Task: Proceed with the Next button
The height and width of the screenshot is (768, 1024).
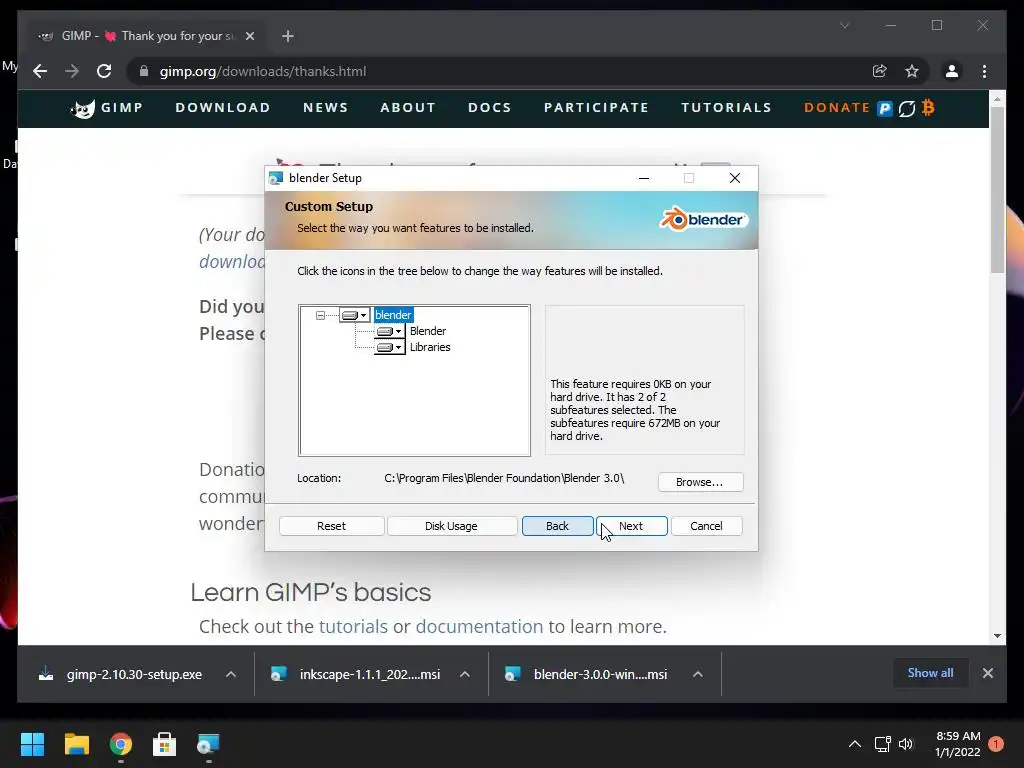Action: coord(632,526)
